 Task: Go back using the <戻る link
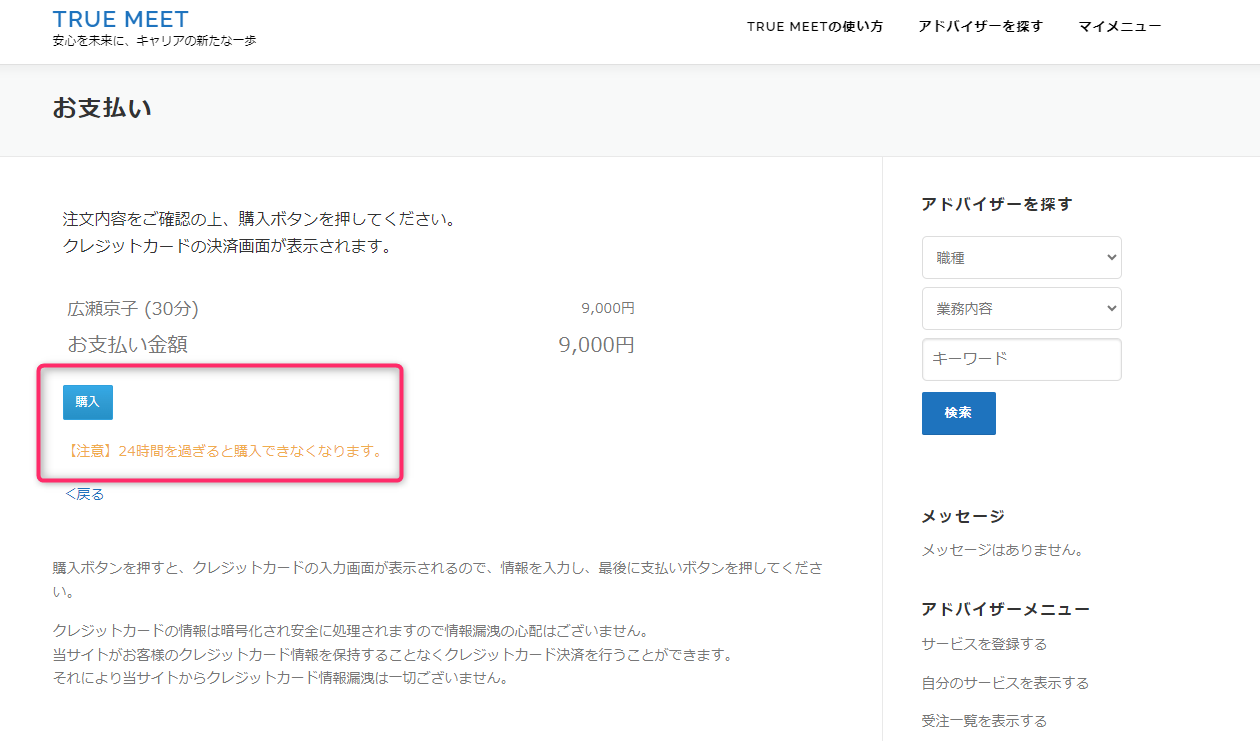(85, 494)
